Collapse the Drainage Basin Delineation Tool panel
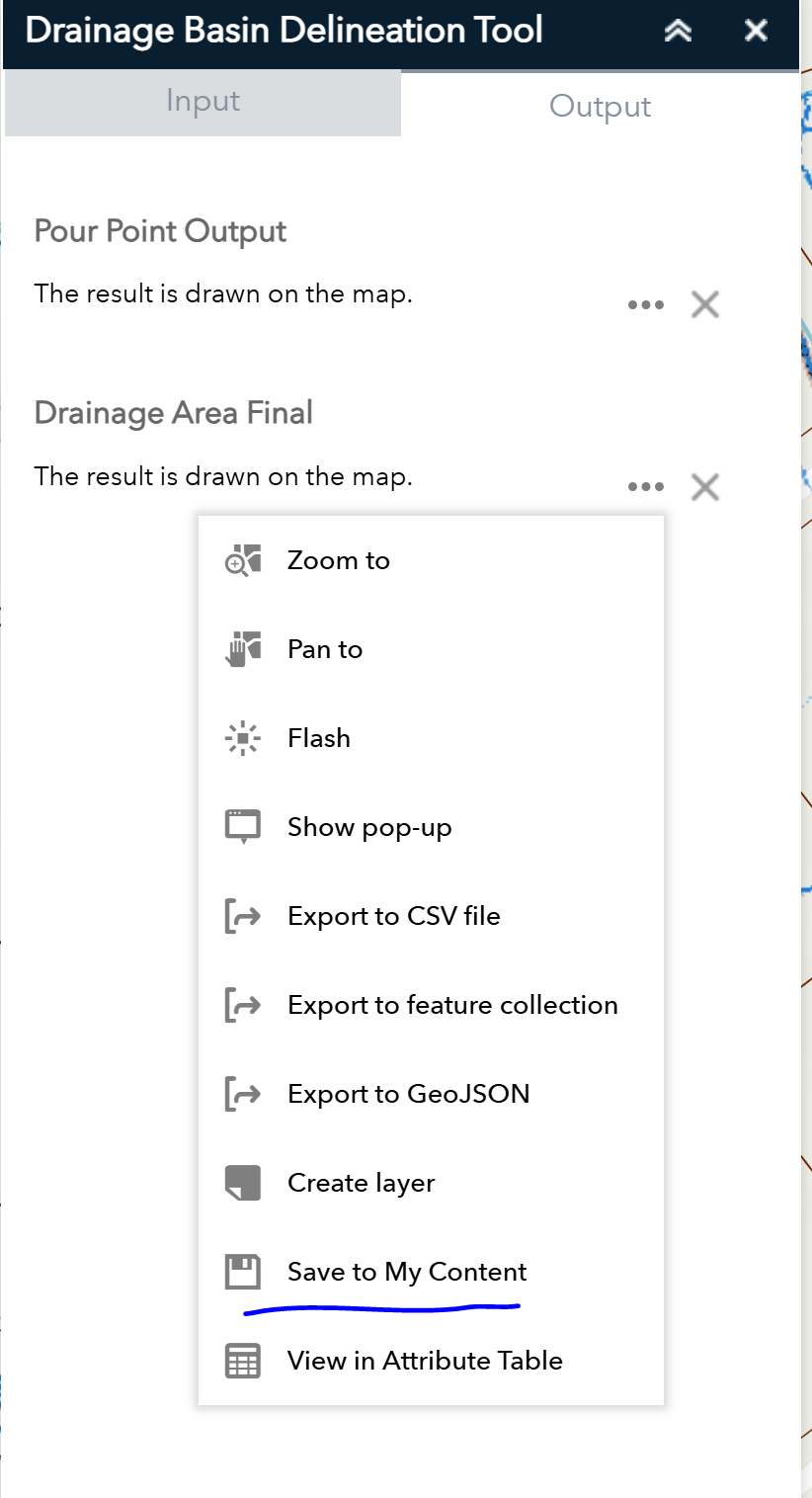 click(x=678, y=31)
